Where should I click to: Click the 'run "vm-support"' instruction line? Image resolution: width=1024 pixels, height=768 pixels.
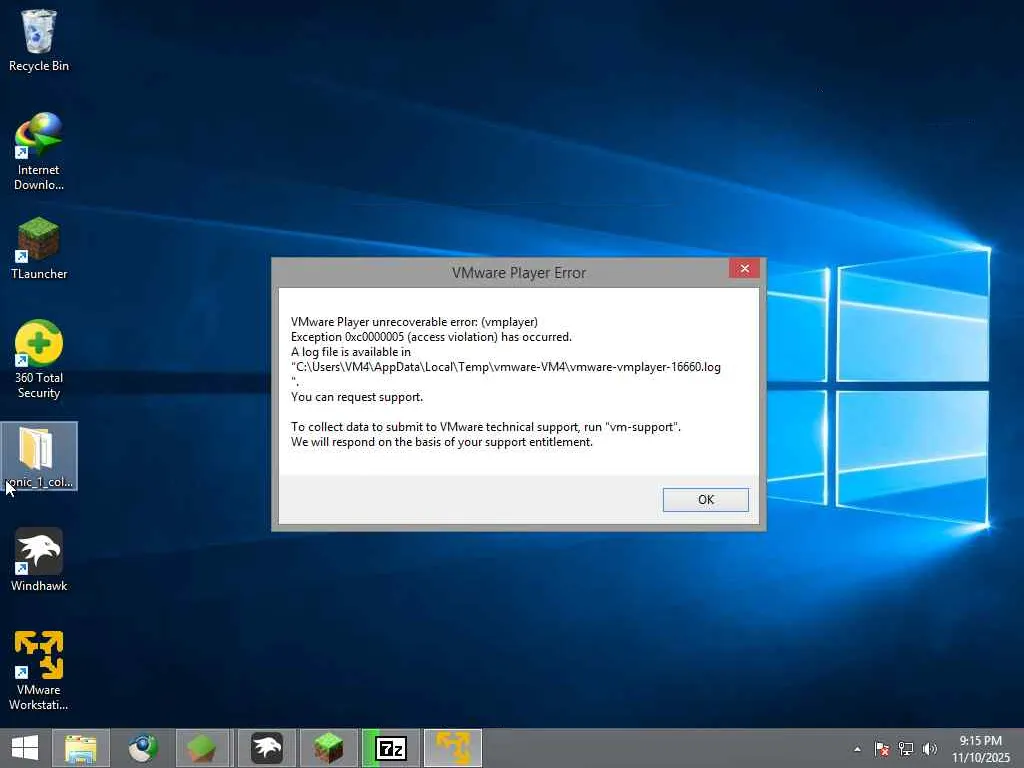[485, 427]
